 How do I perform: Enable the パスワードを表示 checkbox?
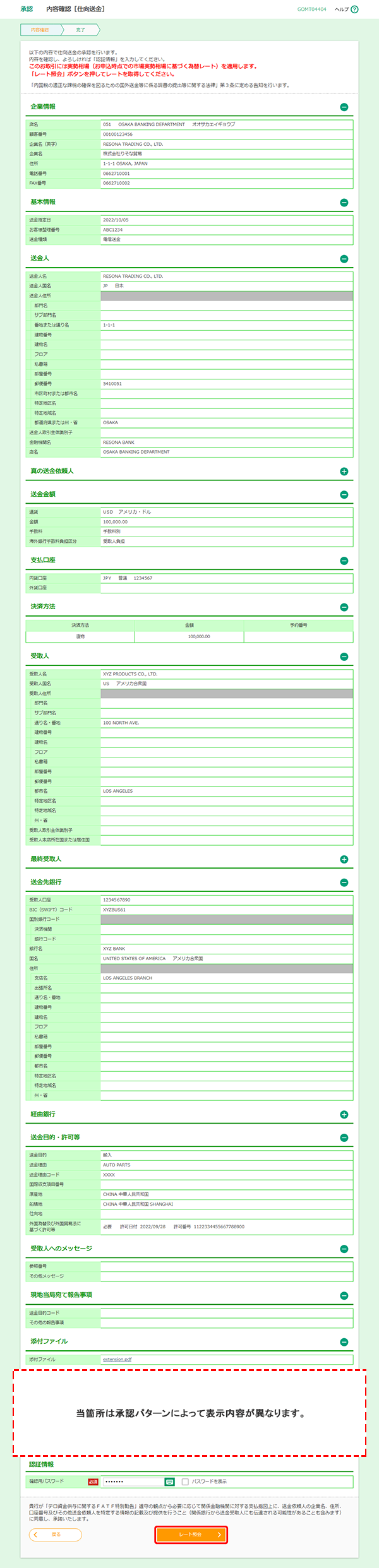coord(185,1482)
